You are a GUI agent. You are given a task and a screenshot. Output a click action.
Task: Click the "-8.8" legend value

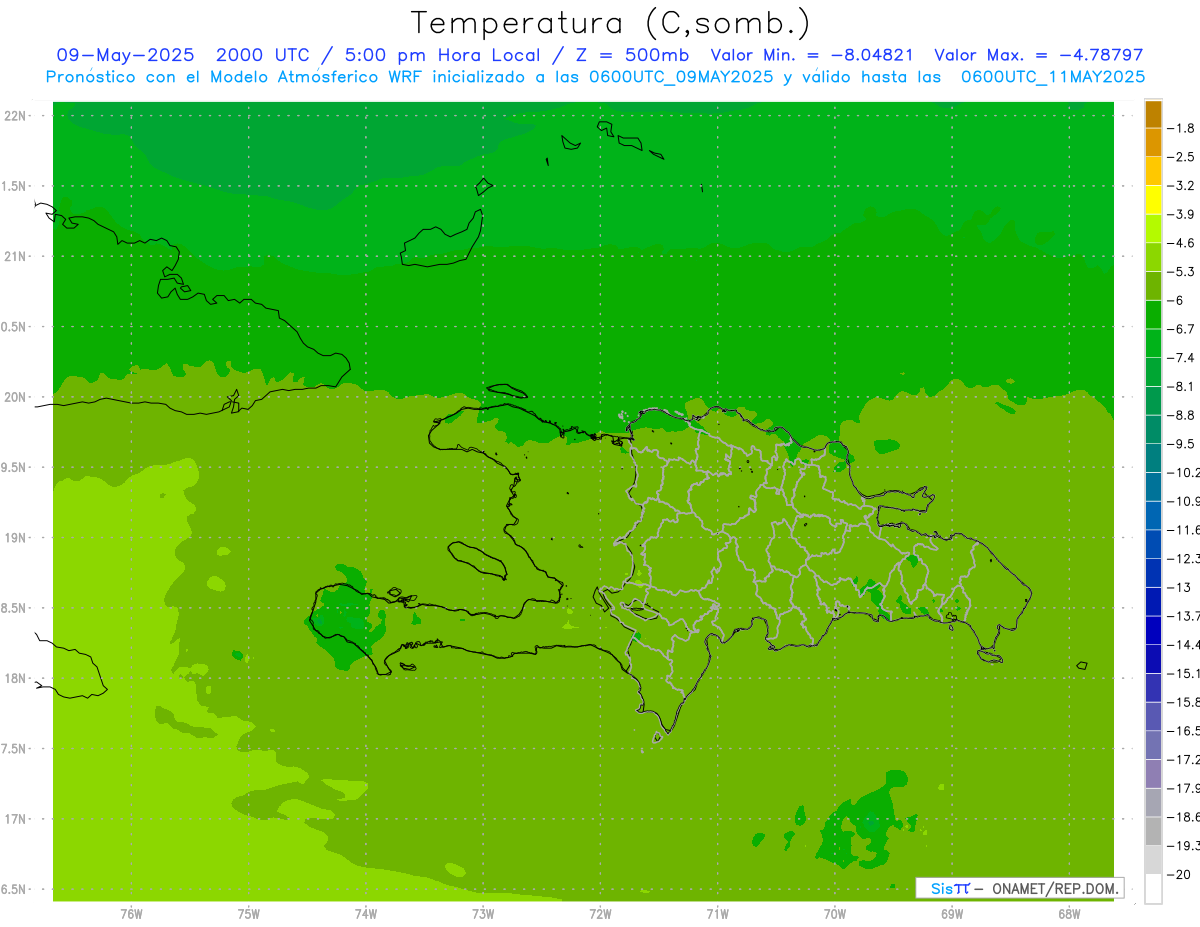(1181, 415)
